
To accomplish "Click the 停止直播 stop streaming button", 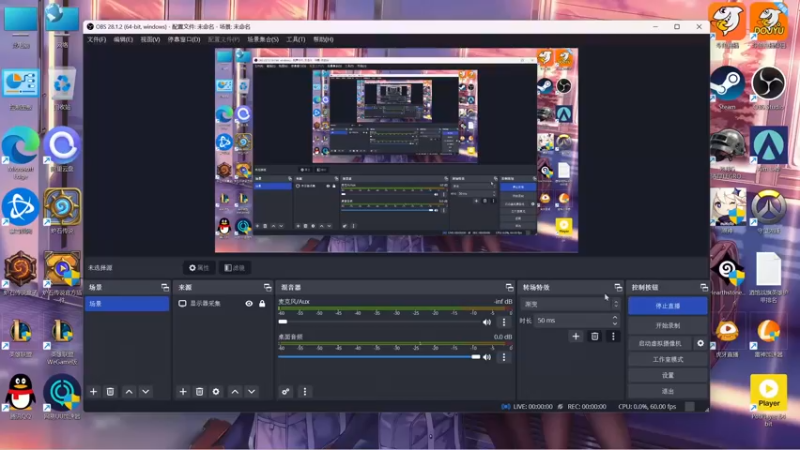I will pyautogui.click(x=668, y=306).
